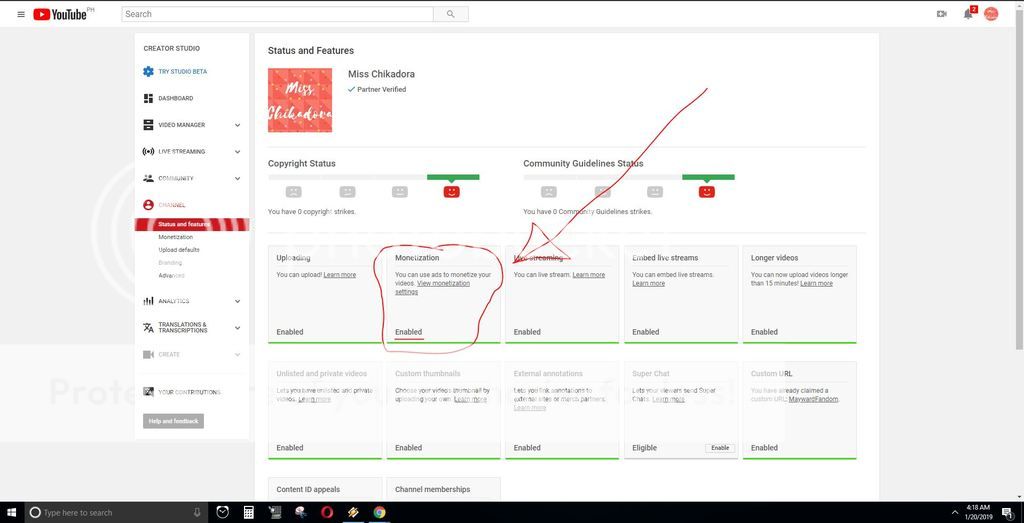Click the Try Studio Beta gear icon

tap(148, 72)
